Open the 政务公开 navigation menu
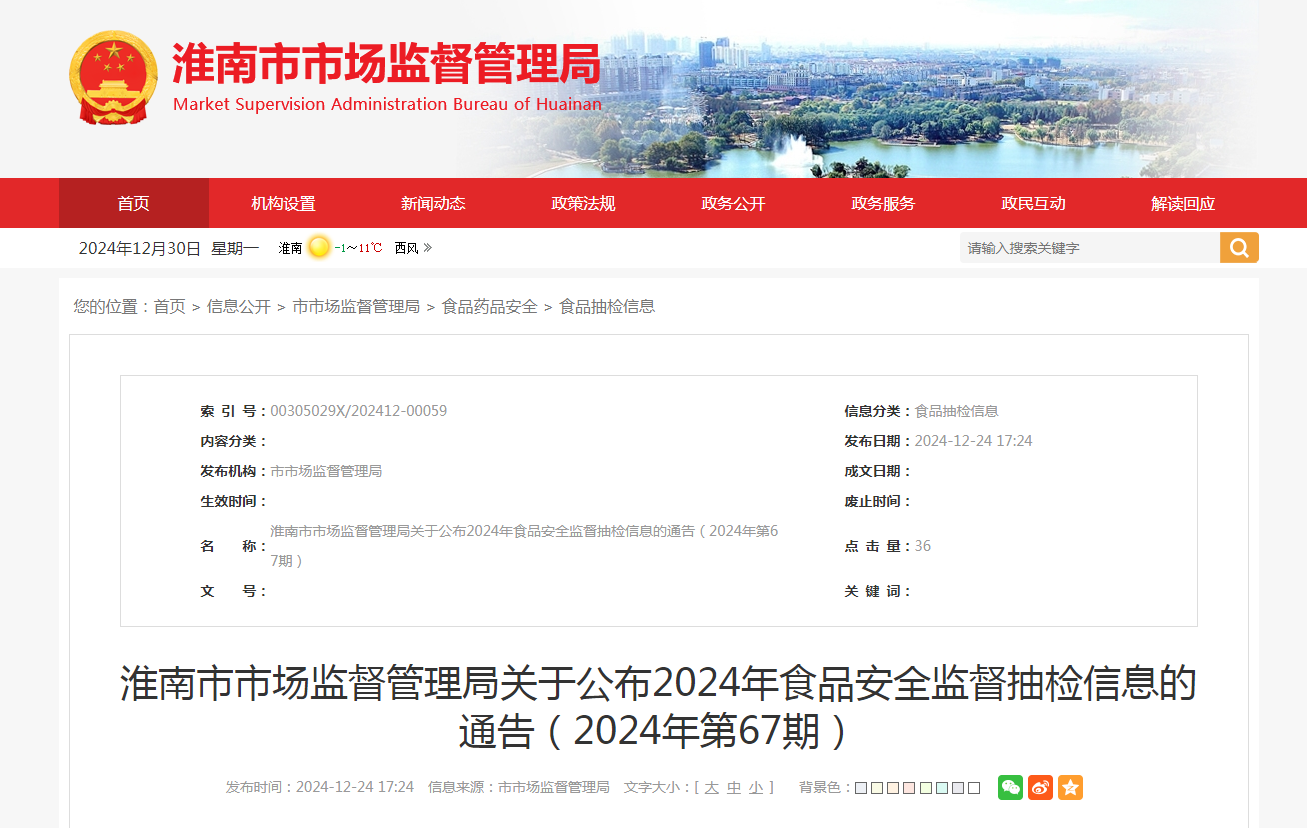The image size is (1307, 828). point(733,203)
